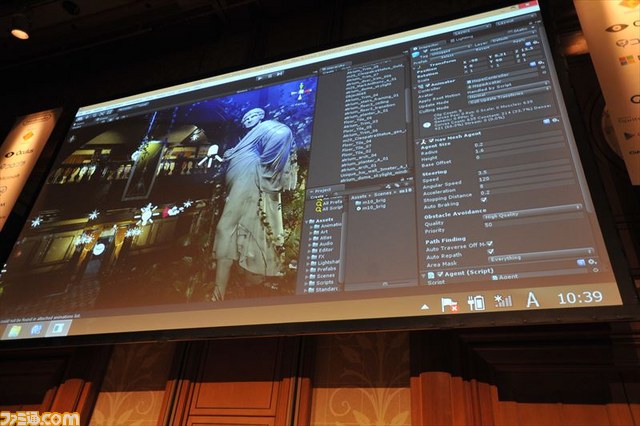Click the battery power tray icon
640x426 pixels.
(476, 303)
